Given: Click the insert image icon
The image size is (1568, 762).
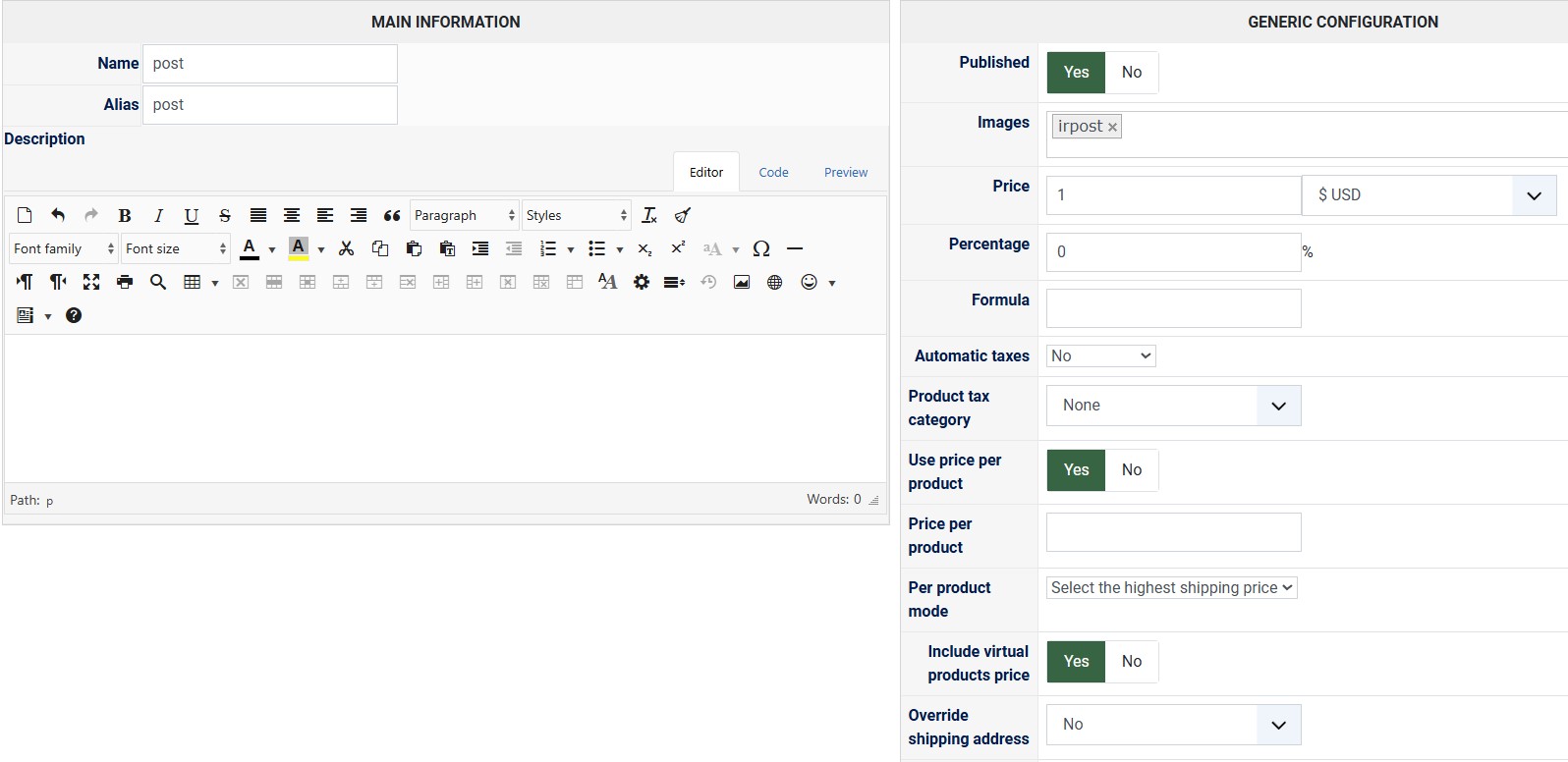Looking at the screenshot, I should point(742,283).
